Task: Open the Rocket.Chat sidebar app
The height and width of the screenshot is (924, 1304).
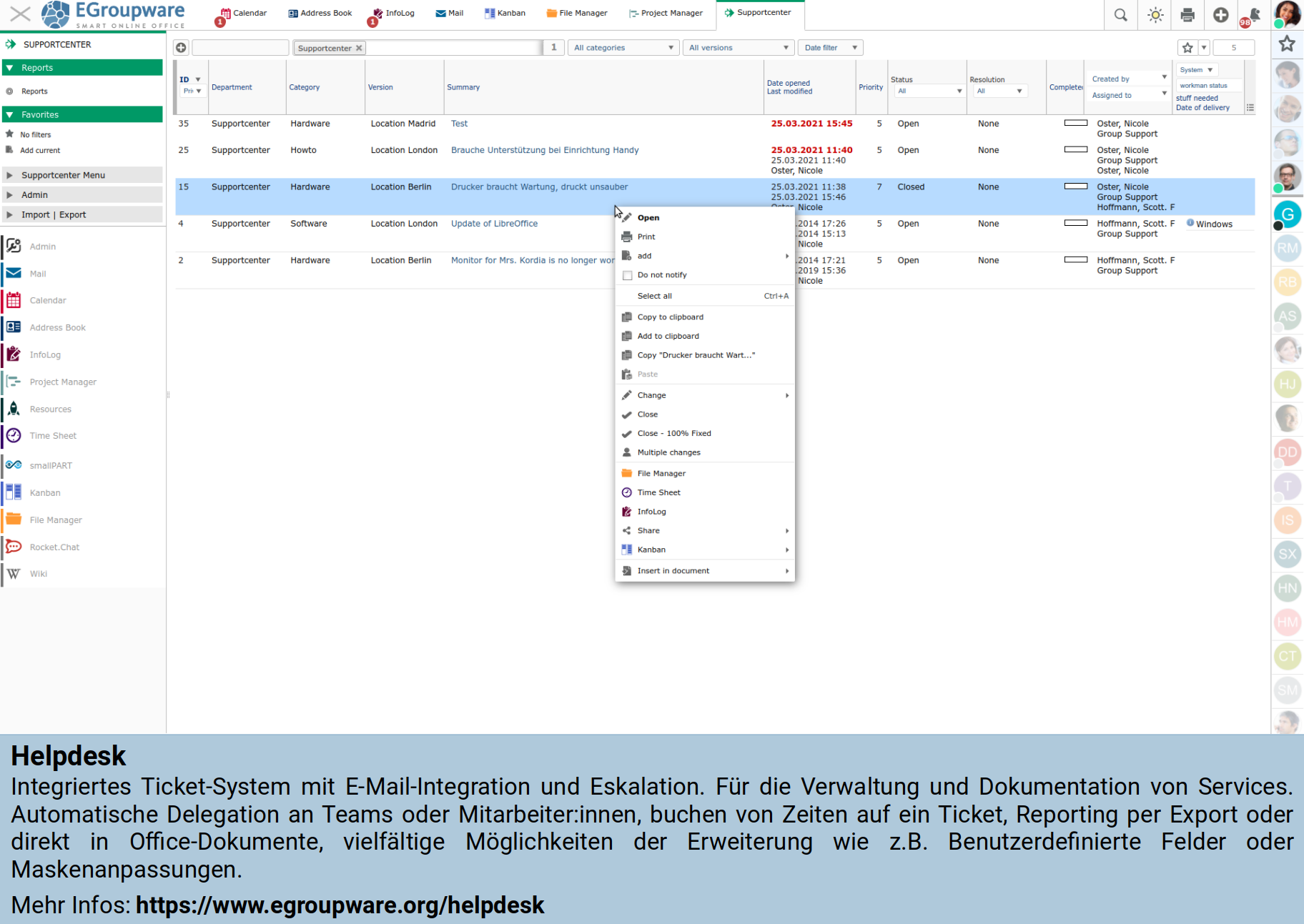Action: pos(54,547)
